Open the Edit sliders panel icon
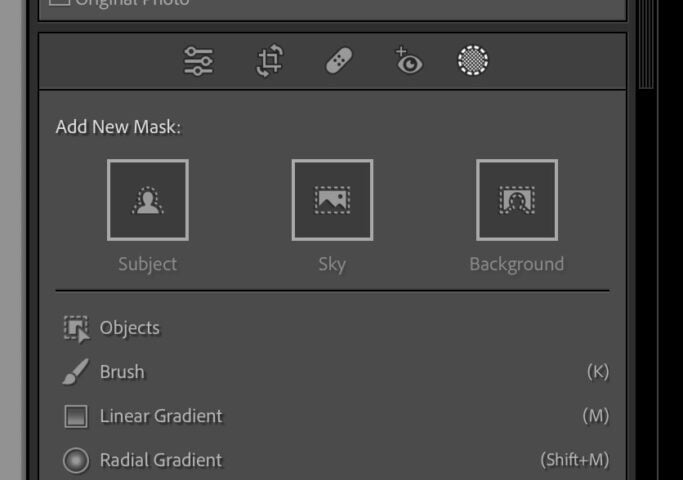This screenshot has height=480, width=683. coord(199,61)
